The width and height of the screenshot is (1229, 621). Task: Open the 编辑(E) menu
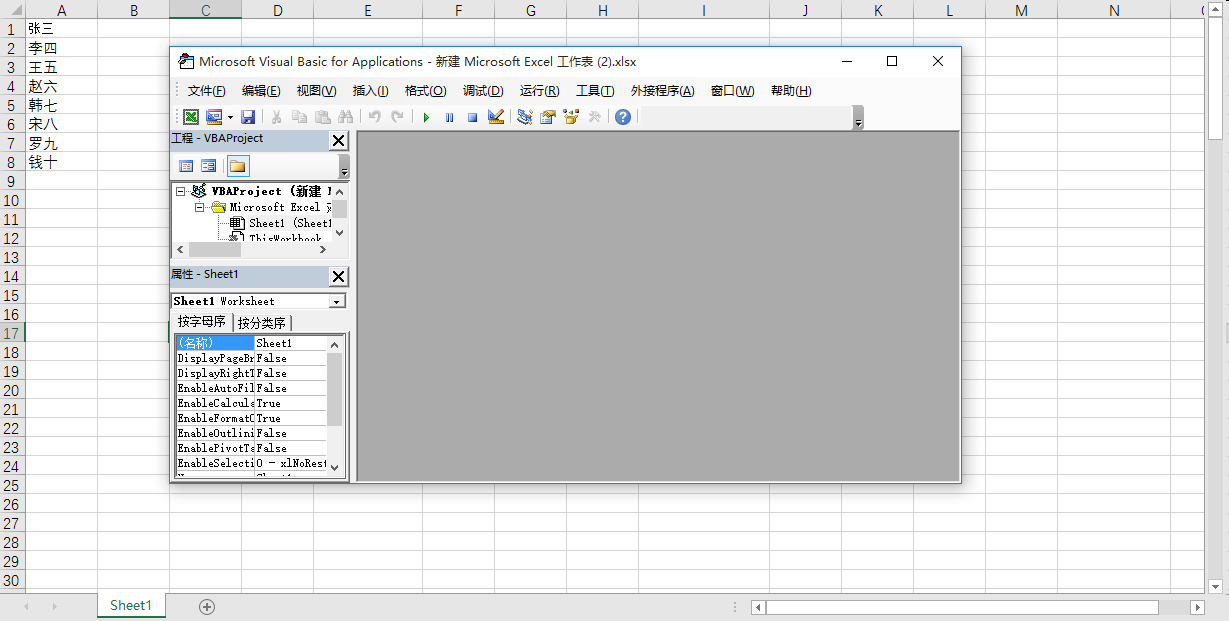[x=261, y=91]
